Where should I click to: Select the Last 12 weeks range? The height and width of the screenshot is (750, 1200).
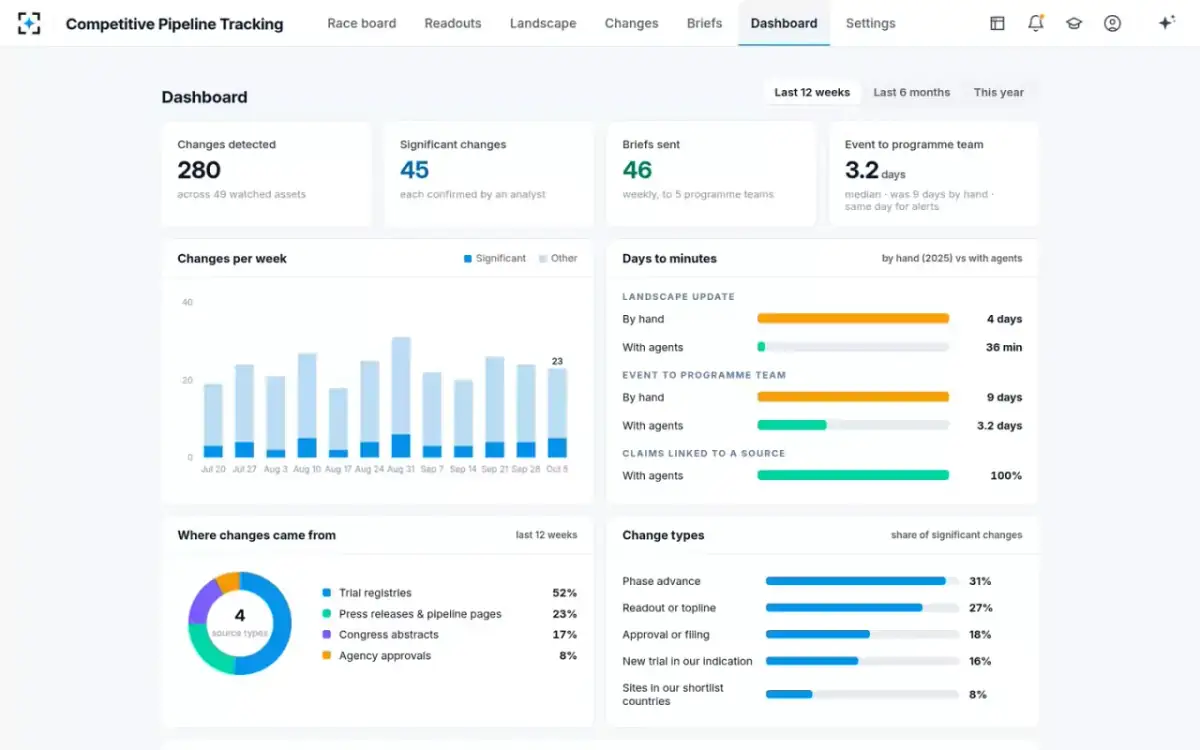click(x=812, y=92)
